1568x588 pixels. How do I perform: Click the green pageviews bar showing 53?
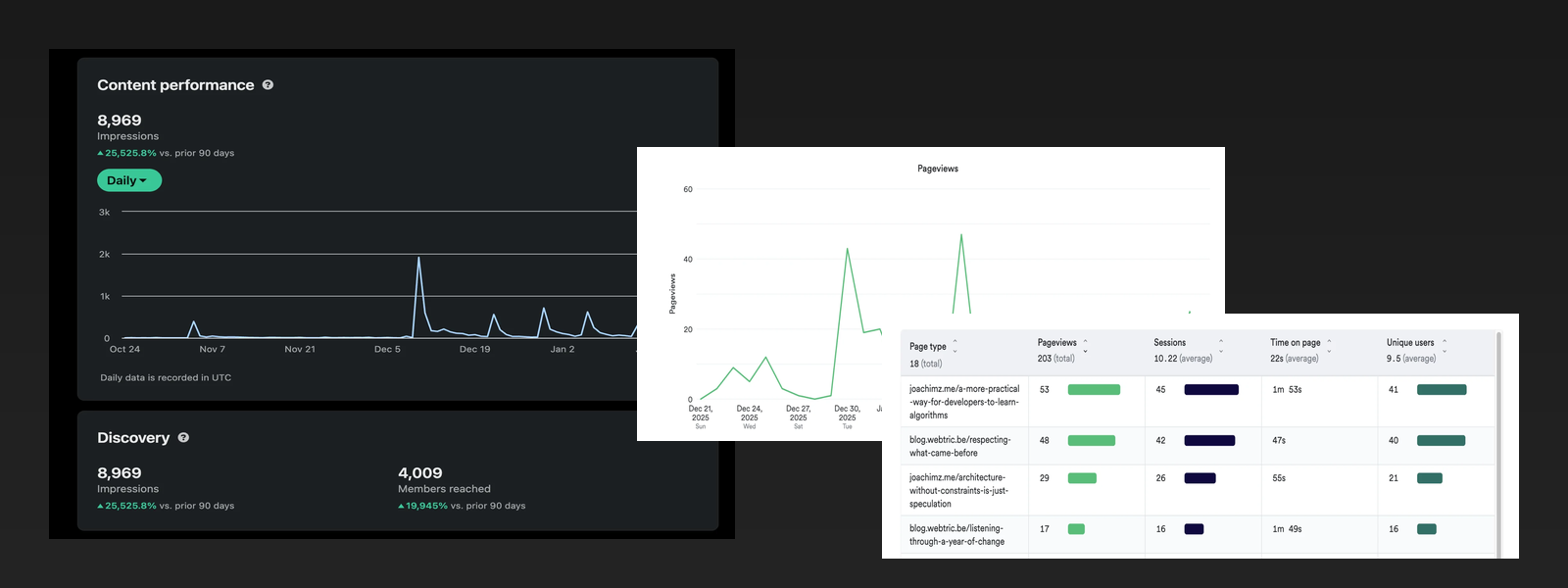pyautogui.click(x=1094, y=390)
